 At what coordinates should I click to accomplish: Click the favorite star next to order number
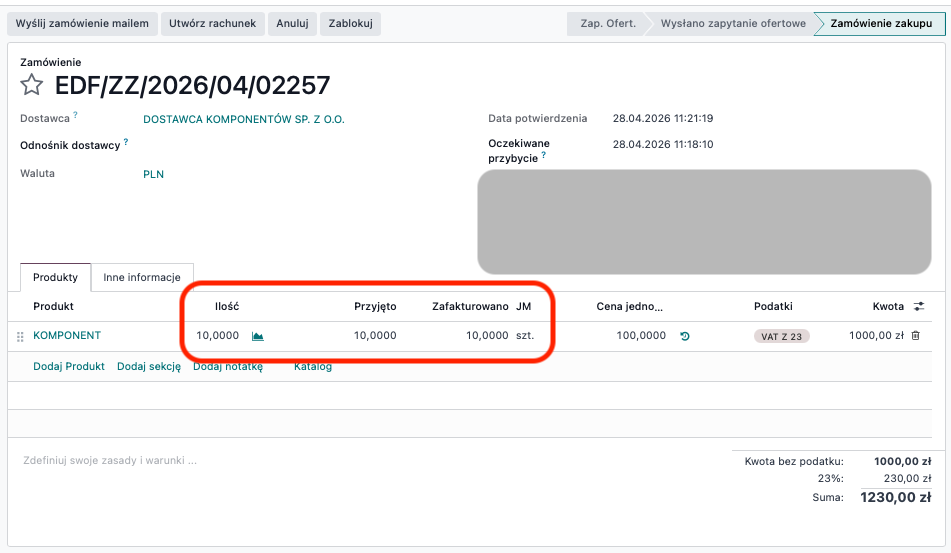pyautogui.click(x=32, y=85)
